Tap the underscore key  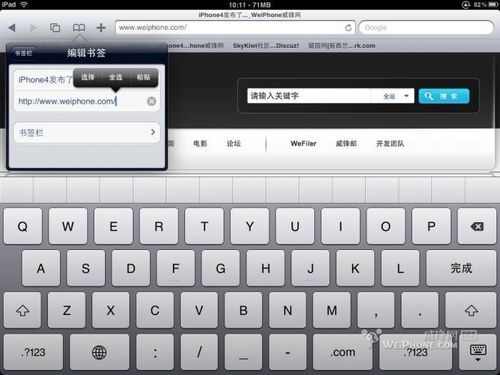(243, 352)
